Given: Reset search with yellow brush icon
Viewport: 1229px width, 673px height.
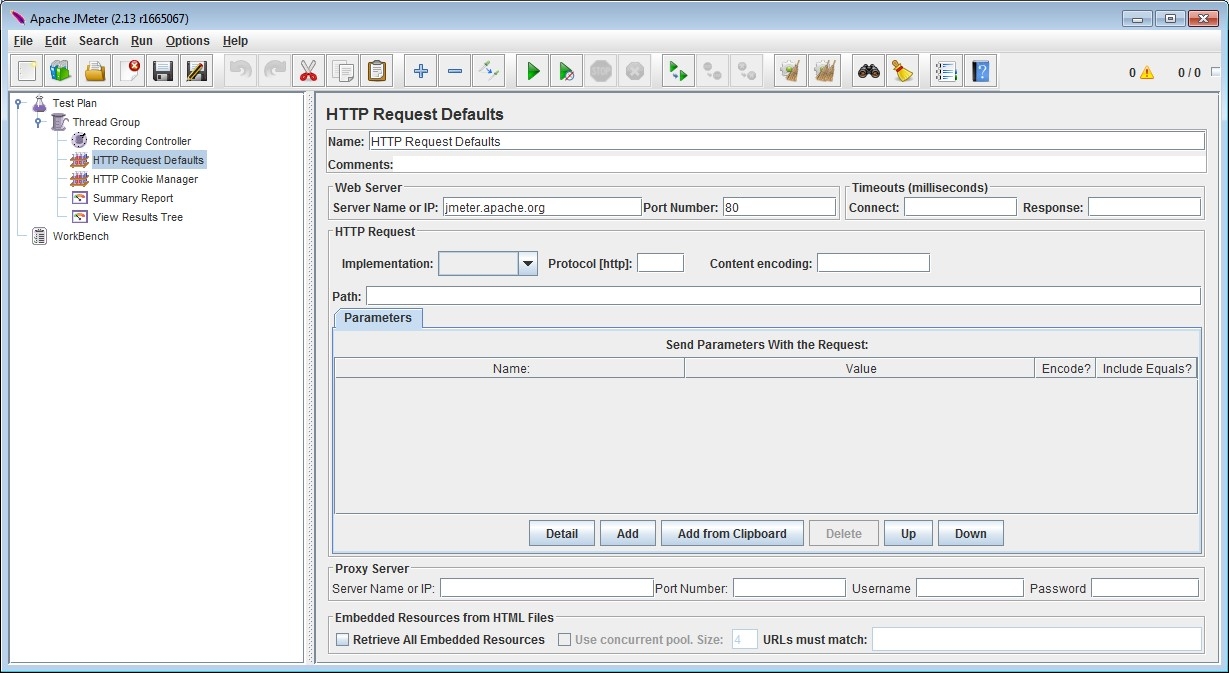Looking at the screenshot, I should pyautogui.click(x=903, y=71).
